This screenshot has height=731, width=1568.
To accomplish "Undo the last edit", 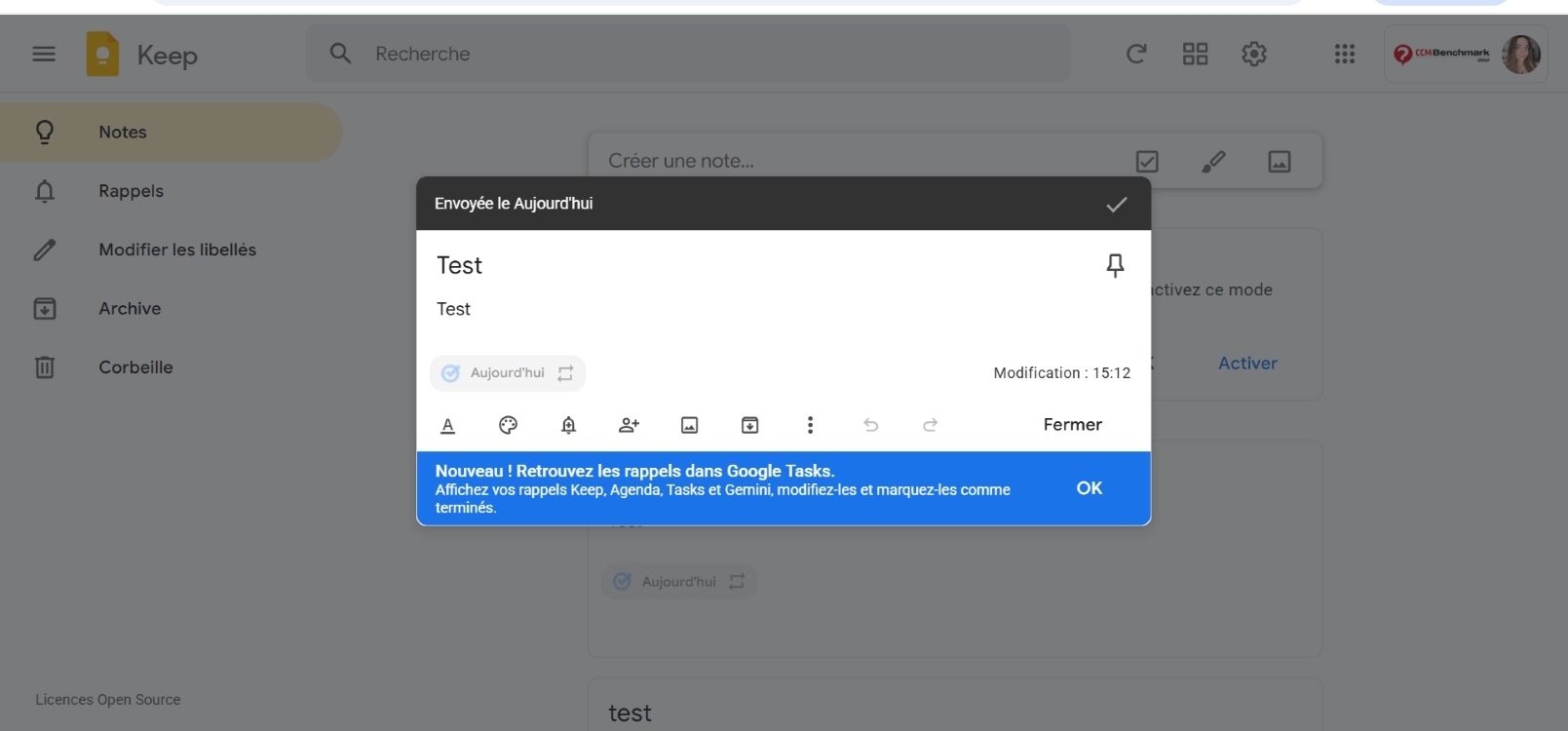I will point(871,425).
